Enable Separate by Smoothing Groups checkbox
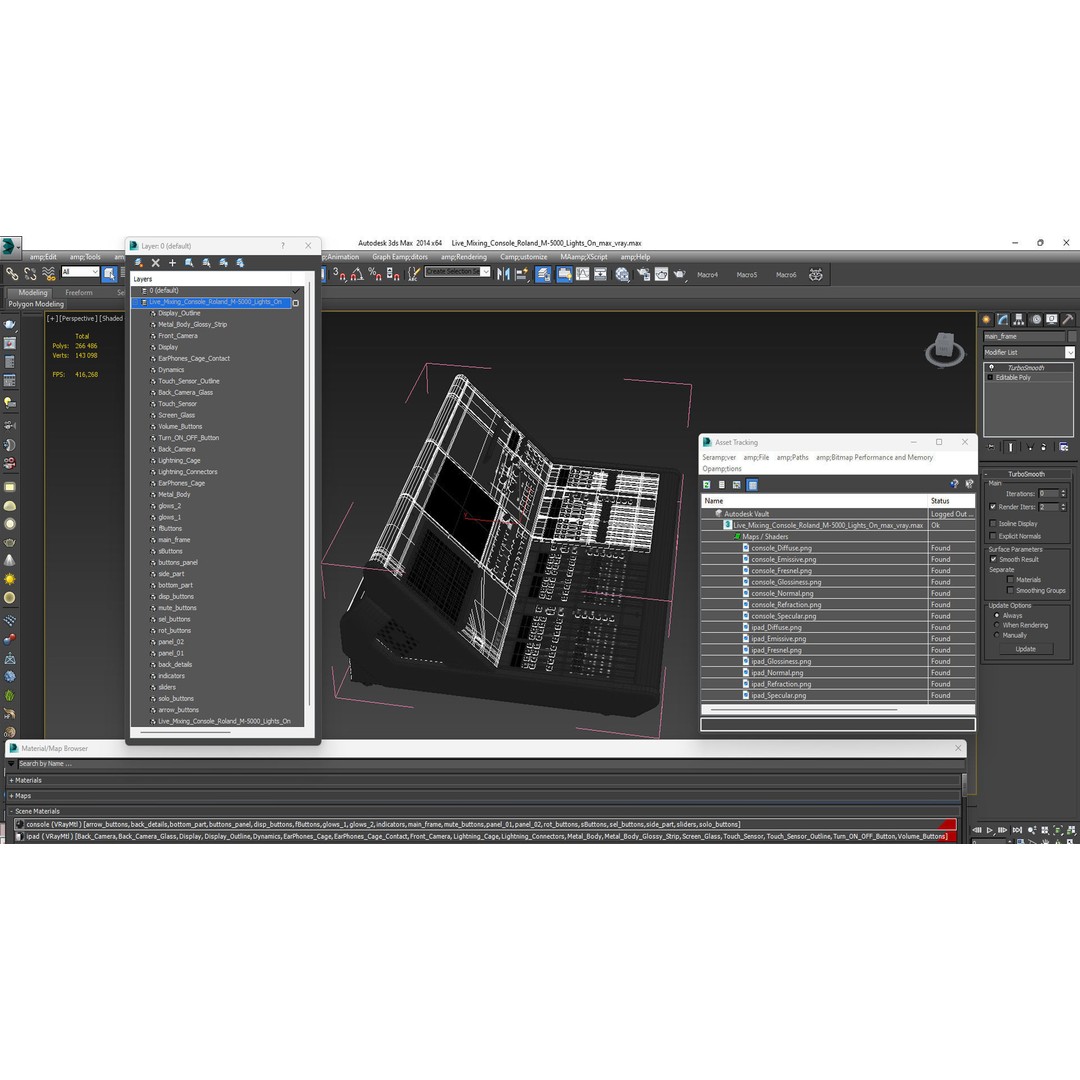The width and height of the screenshot is (1080, 1080). 1010,590
